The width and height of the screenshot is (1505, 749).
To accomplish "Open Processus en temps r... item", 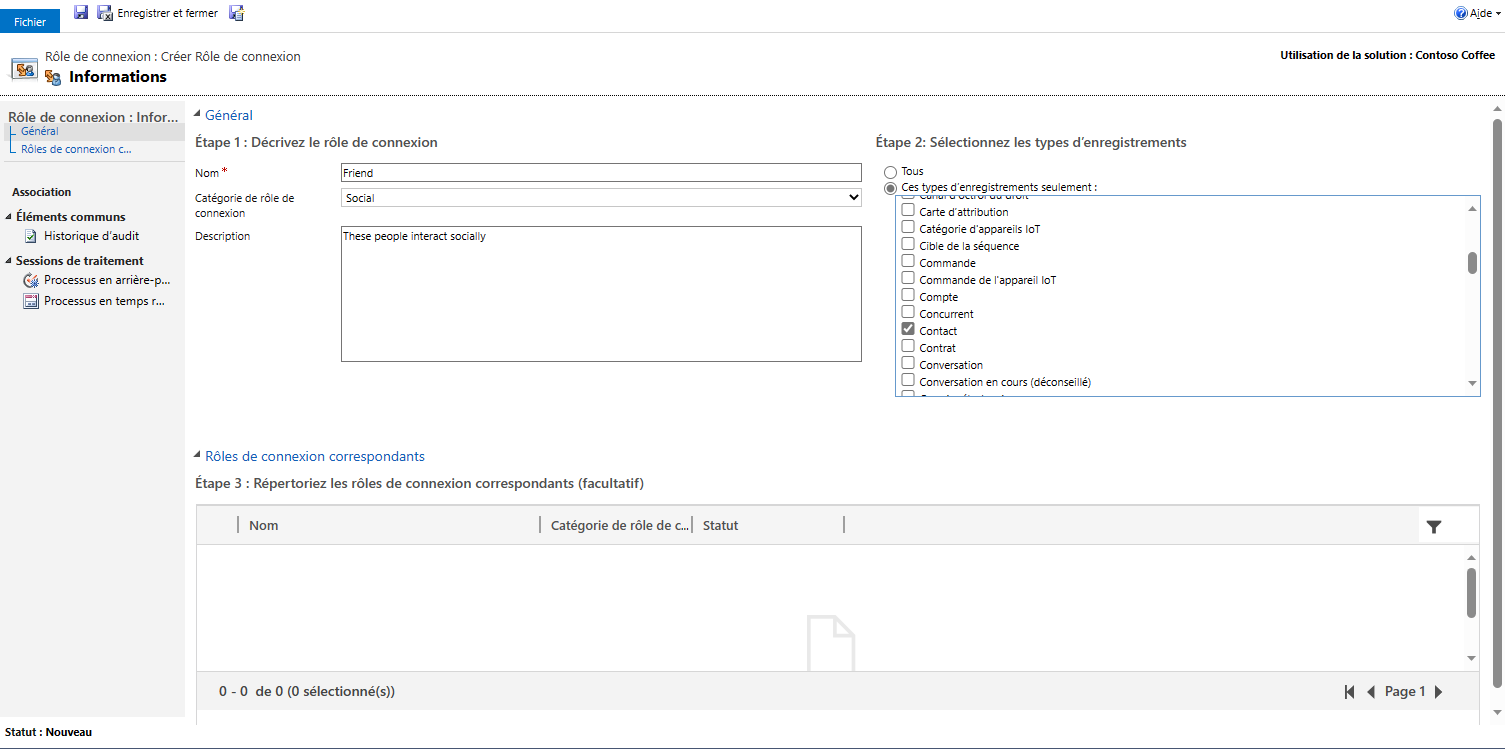I will click(x=105, y=301).
